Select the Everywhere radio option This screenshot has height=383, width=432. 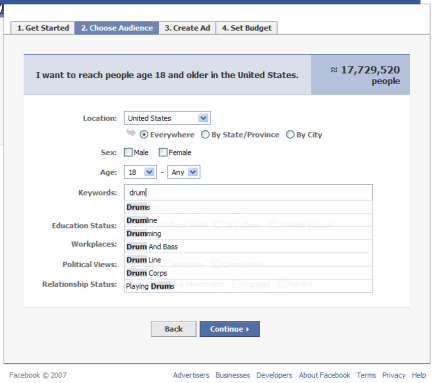[144, 135]
